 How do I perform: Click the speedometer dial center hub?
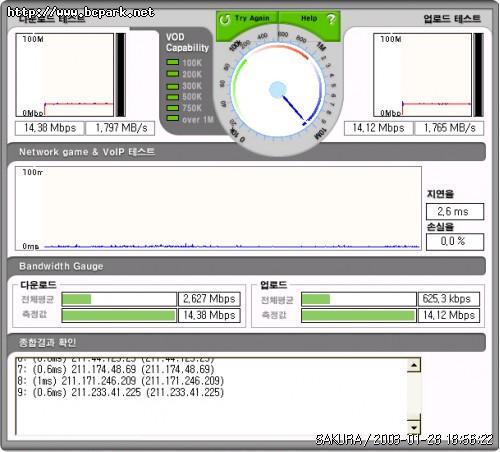[x=277, y=90]
